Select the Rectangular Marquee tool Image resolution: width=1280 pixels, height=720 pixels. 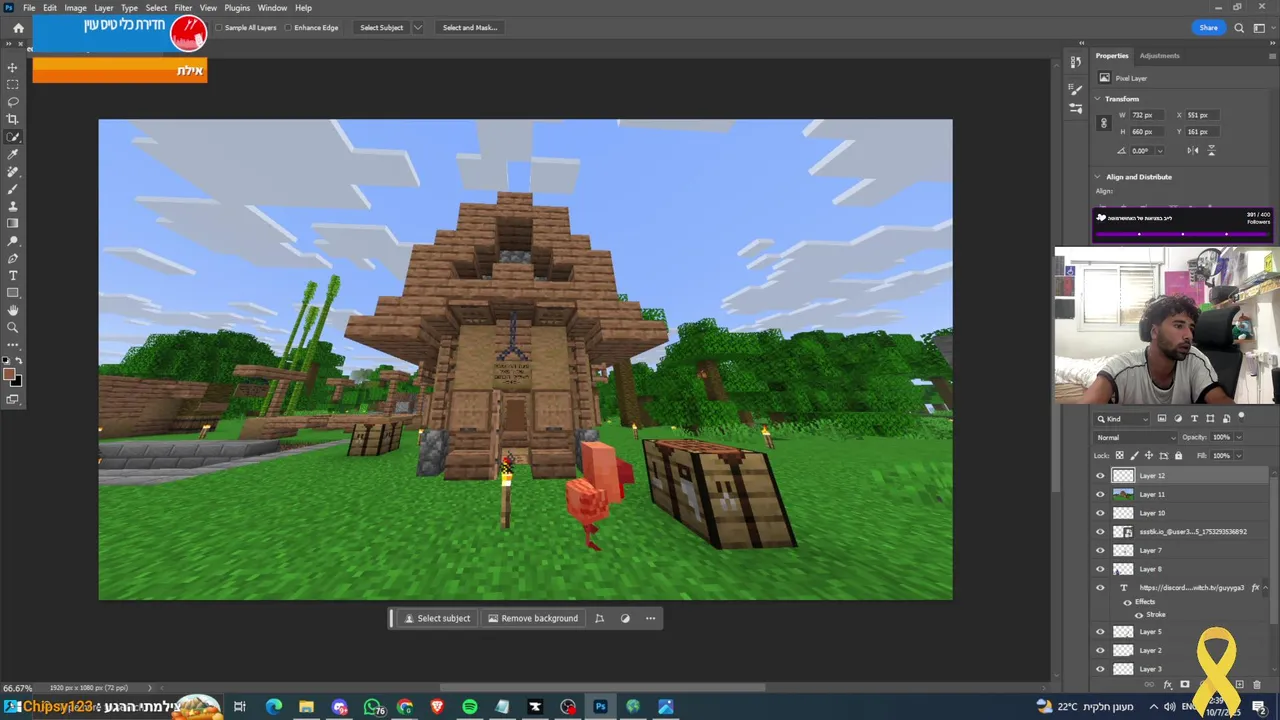[13, 85]
